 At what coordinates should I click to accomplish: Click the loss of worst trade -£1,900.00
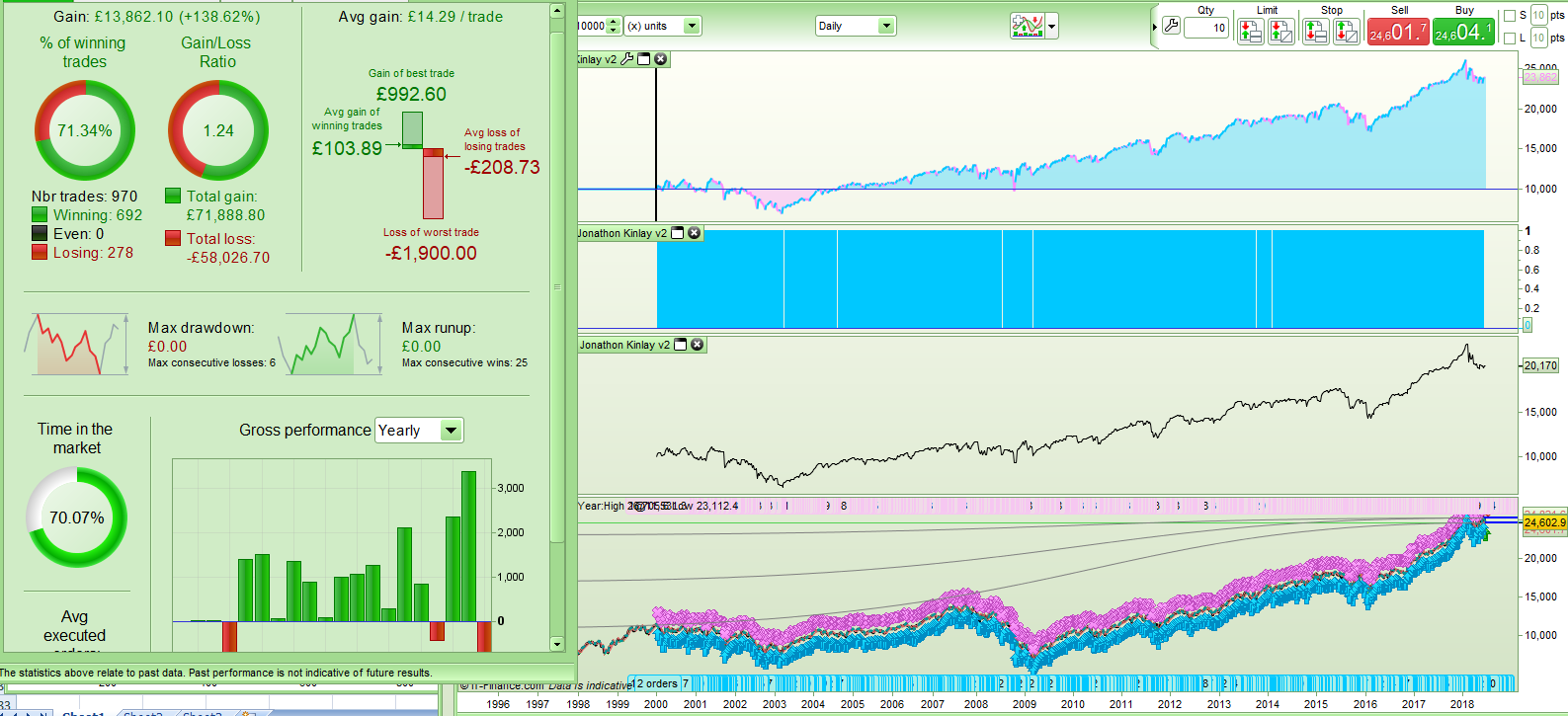431,253
